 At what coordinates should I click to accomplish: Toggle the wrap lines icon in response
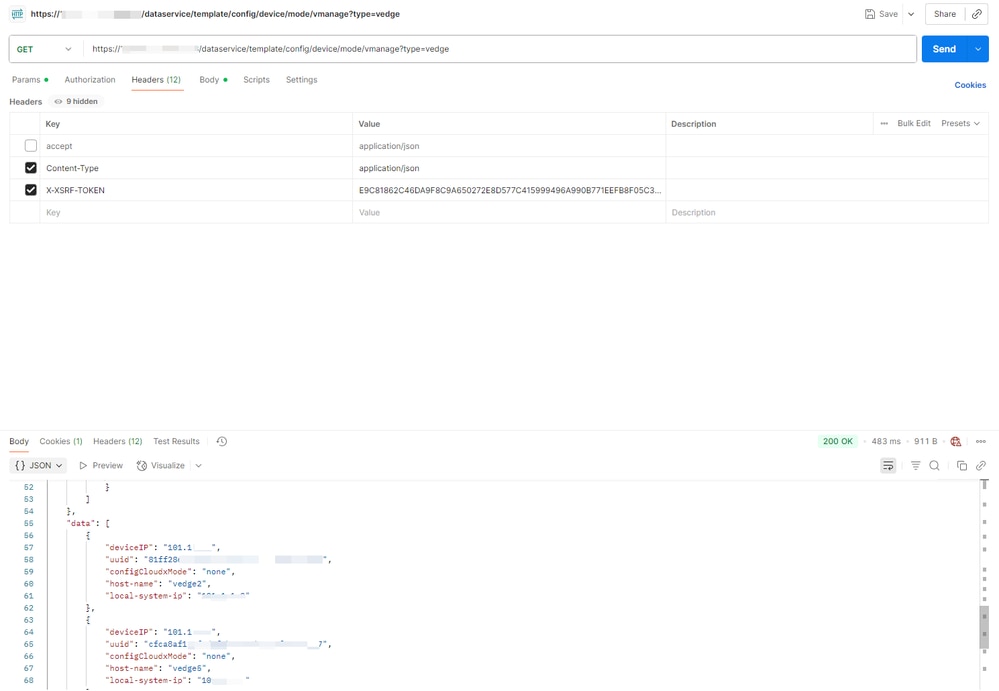[888, 466]
